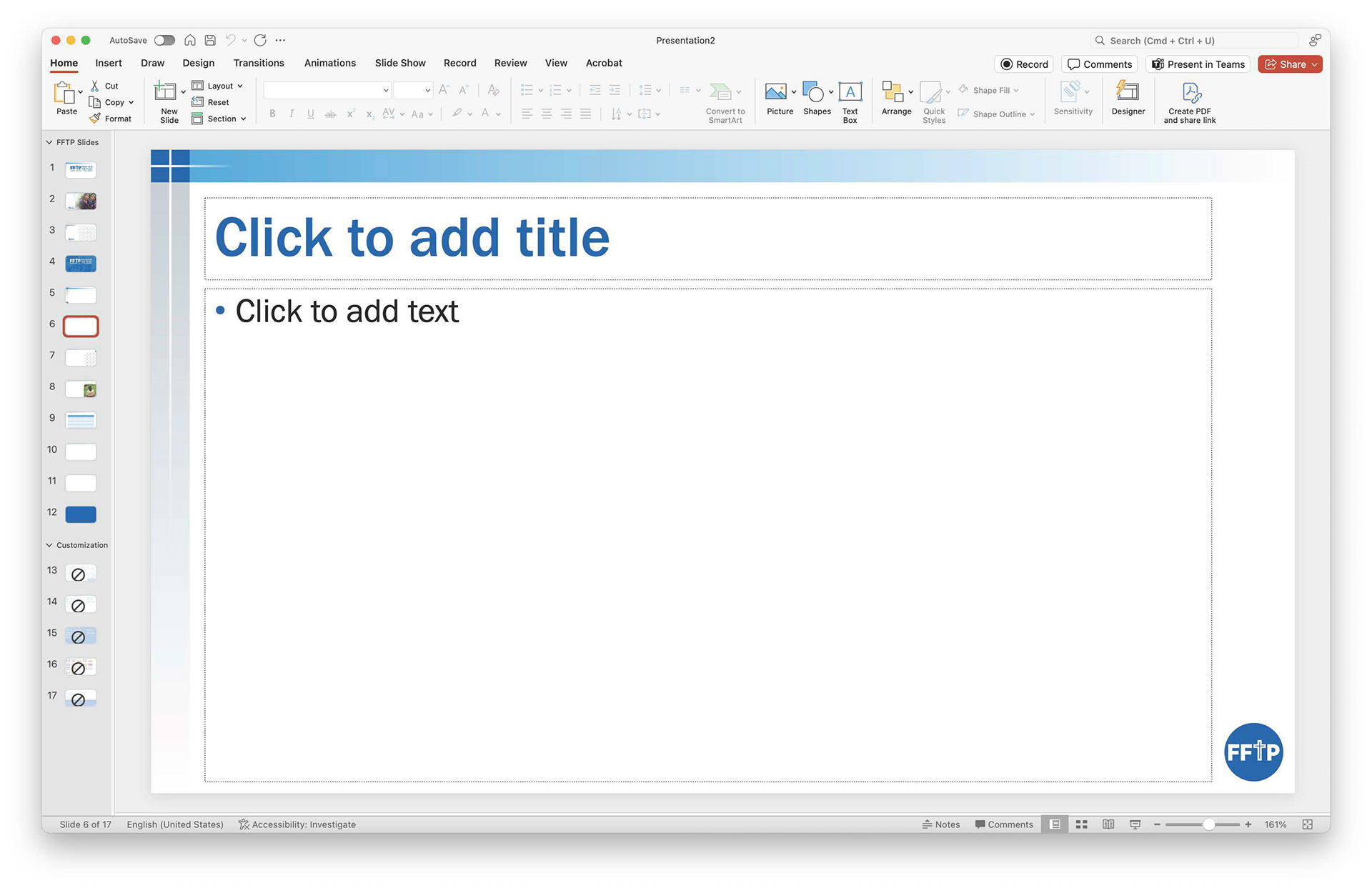Open Reading View from status bar
This screenshot has height=888, width=1372.
point(1108,824)
